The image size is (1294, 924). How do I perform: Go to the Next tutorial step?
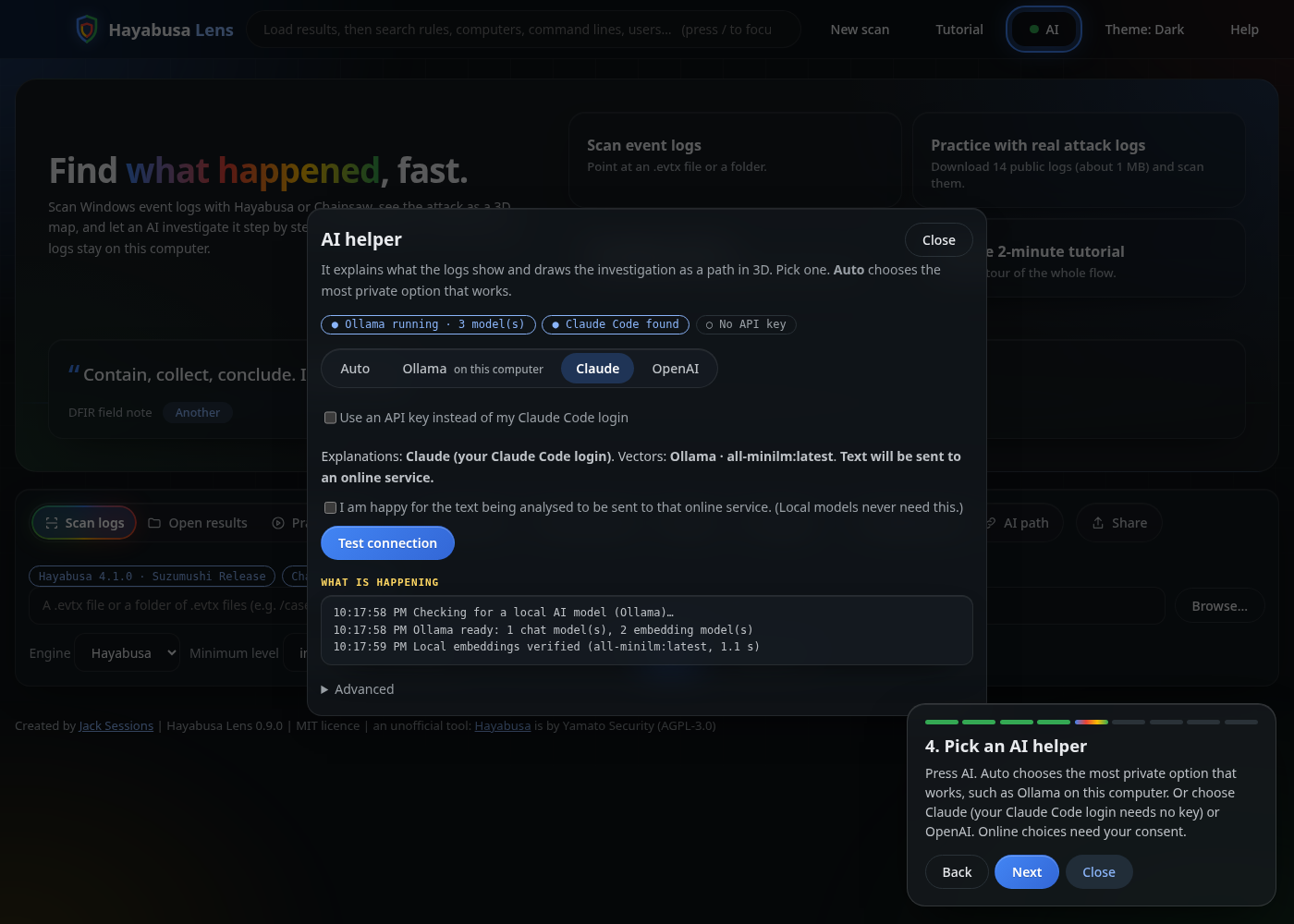[1027, 872]
